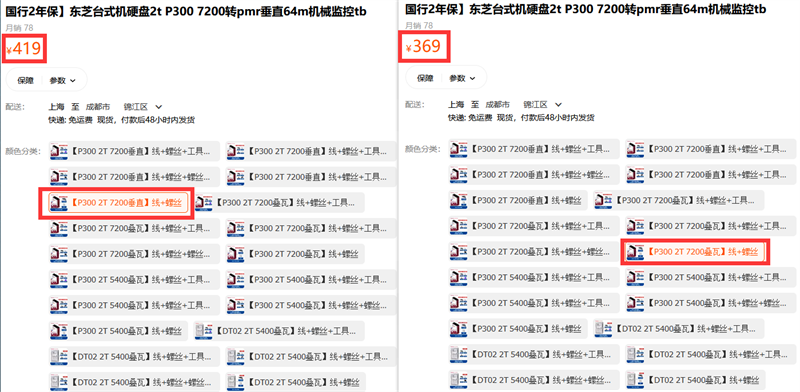Click 快递: 免运费 shipping text on right page

pos(470,118)
